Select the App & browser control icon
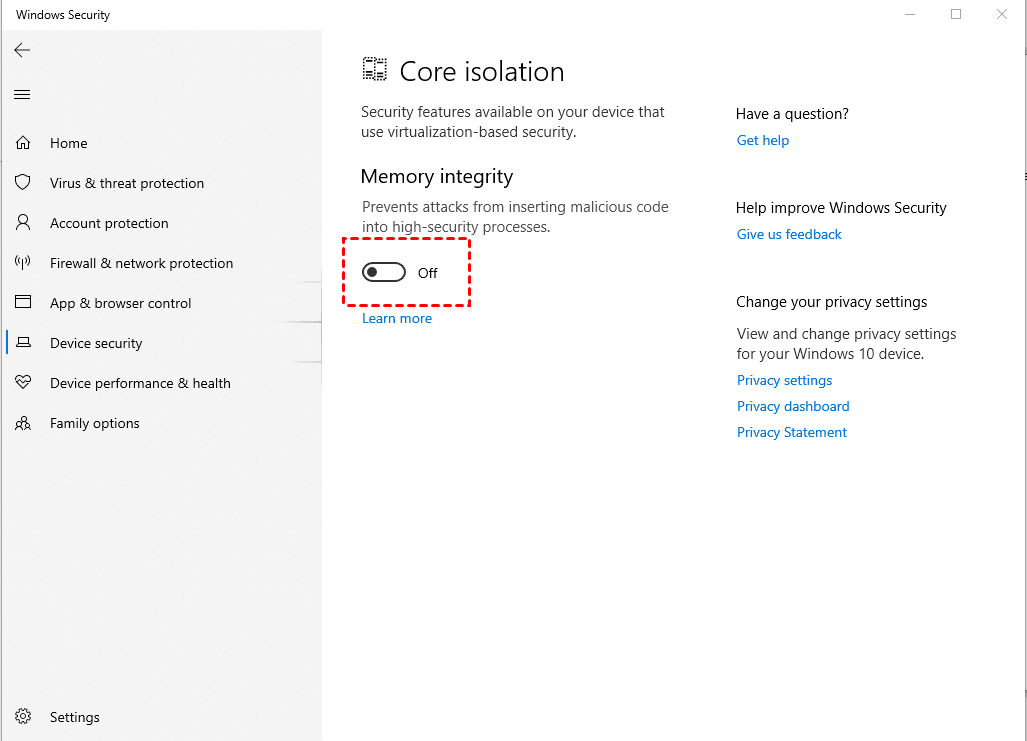 point(23,303)
